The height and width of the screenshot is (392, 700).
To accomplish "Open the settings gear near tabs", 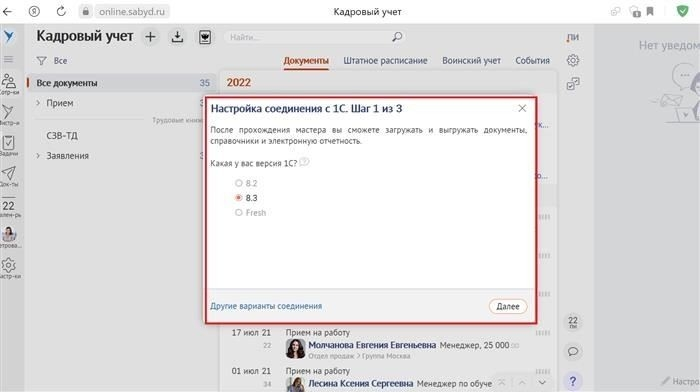I will coord(573,60).
